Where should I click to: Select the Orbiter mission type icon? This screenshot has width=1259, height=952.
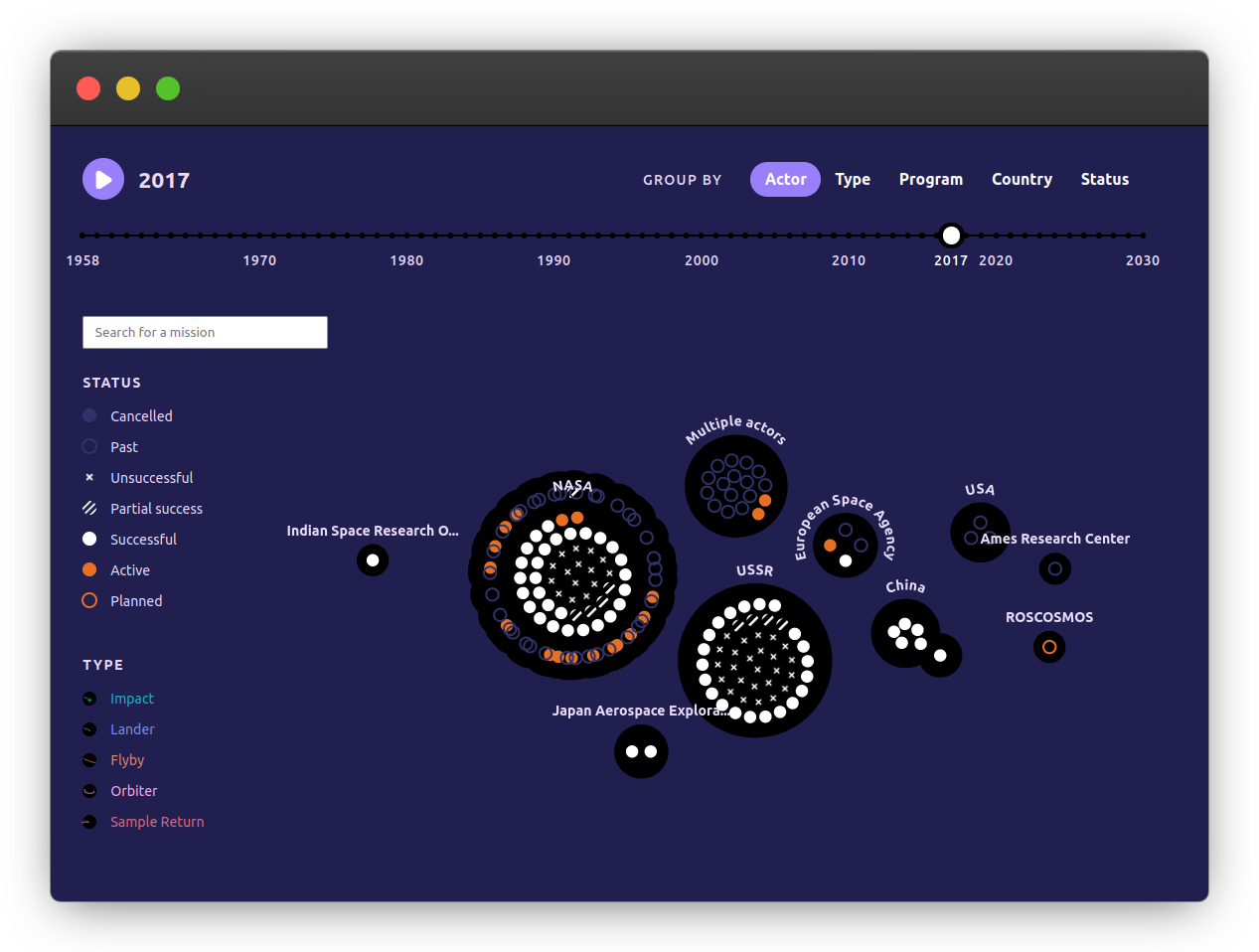pos(88,791)
